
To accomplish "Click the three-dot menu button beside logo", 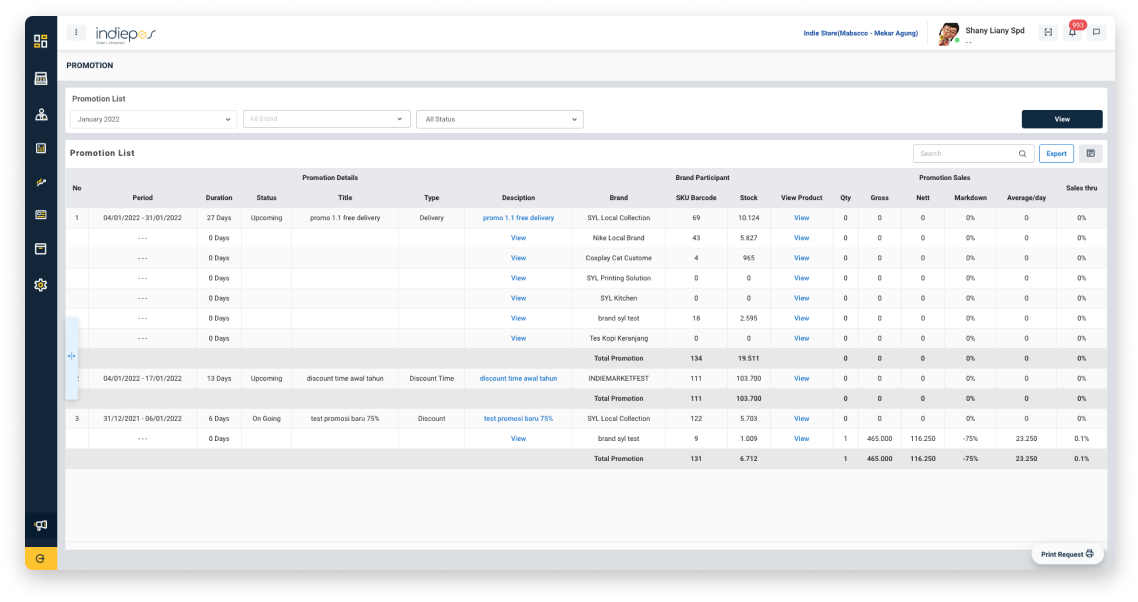I will pyautogui.click(x=75, y=33).
